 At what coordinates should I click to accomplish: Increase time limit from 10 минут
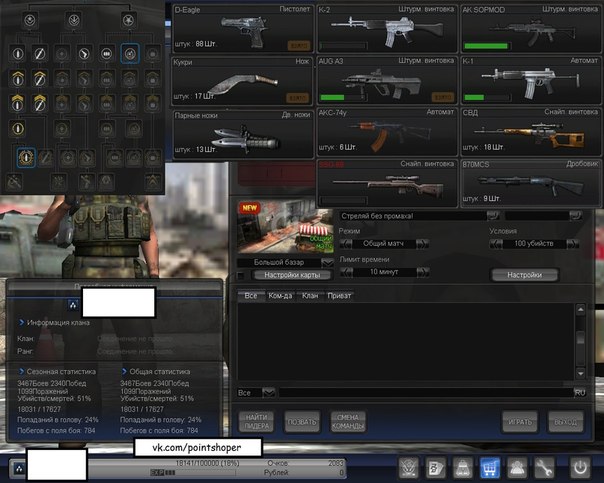click(422, 272)
